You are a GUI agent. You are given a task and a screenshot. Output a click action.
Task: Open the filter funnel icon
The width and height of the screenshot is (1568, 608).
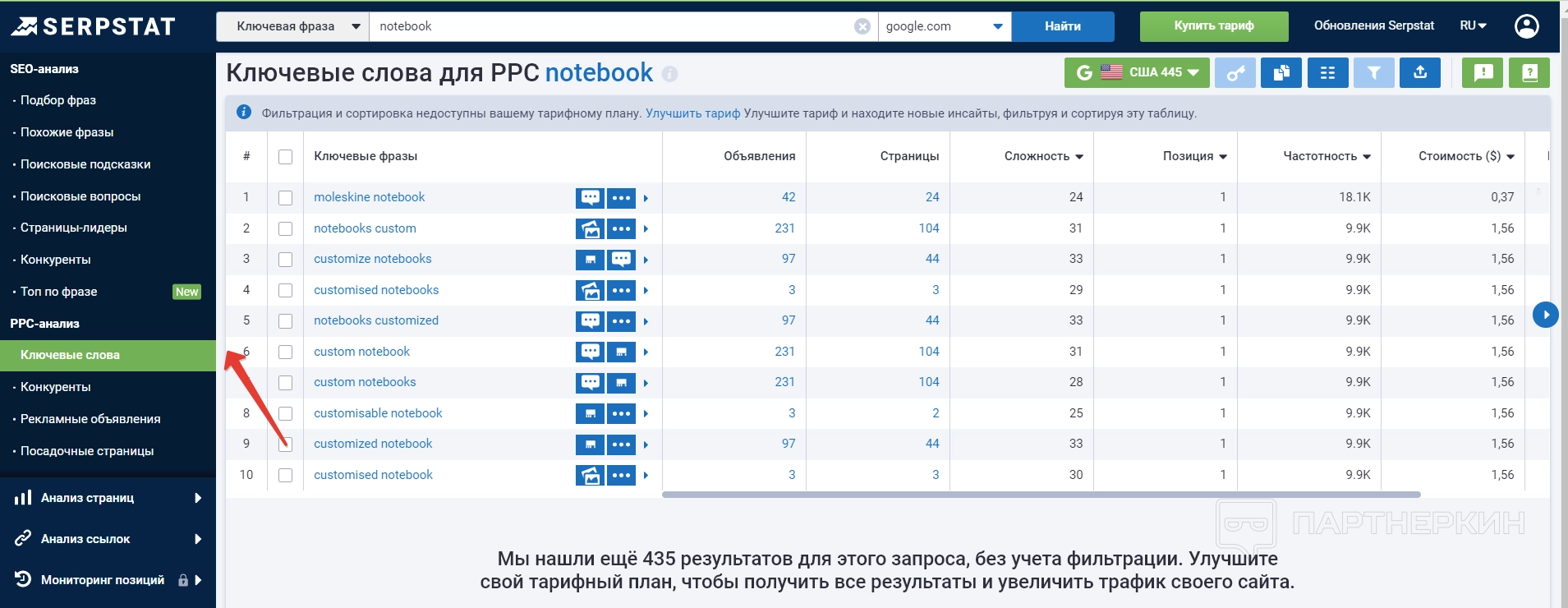(x=1373, y=73)
